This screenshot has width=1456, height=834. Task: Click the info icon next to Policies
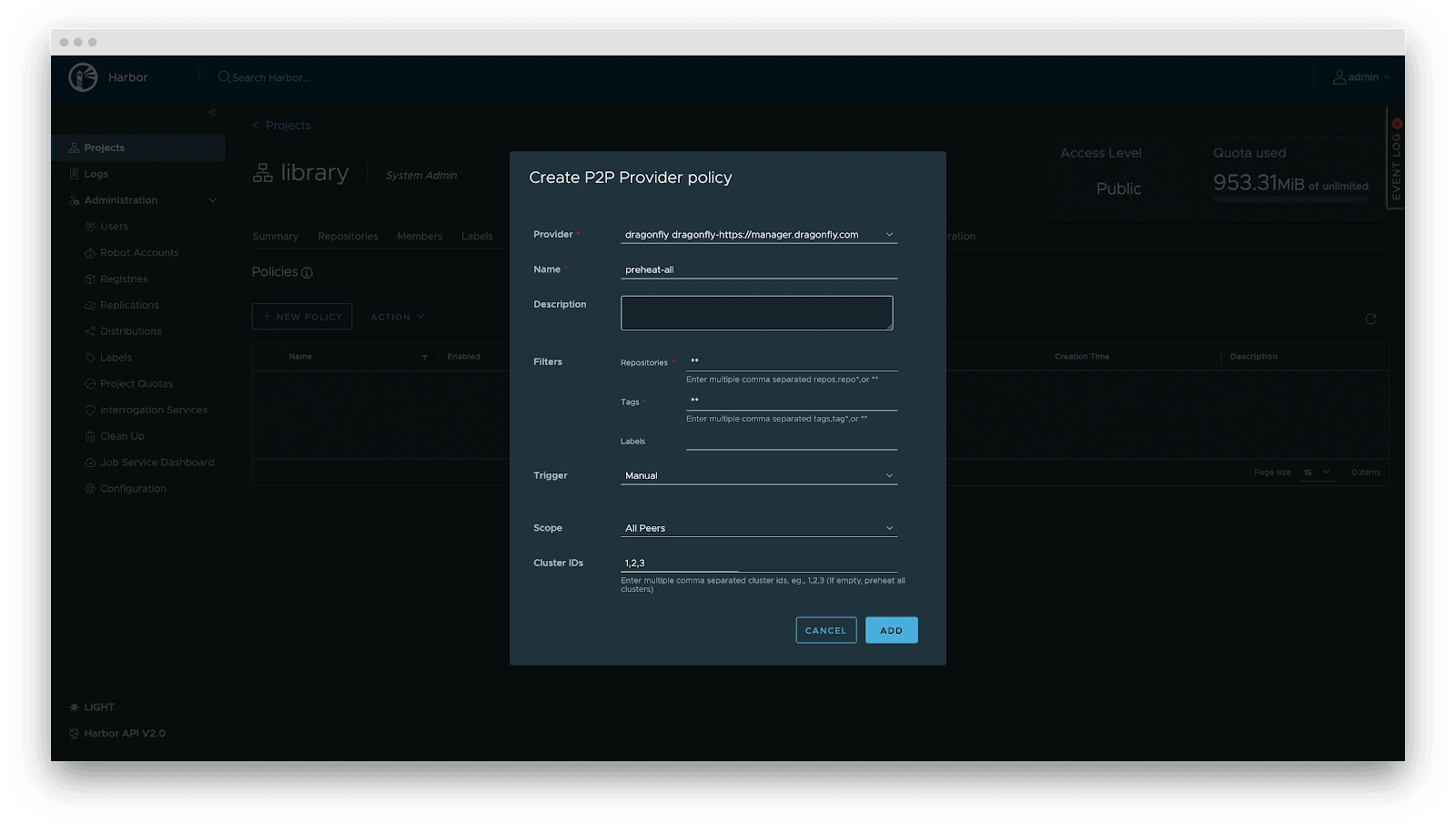308,271
